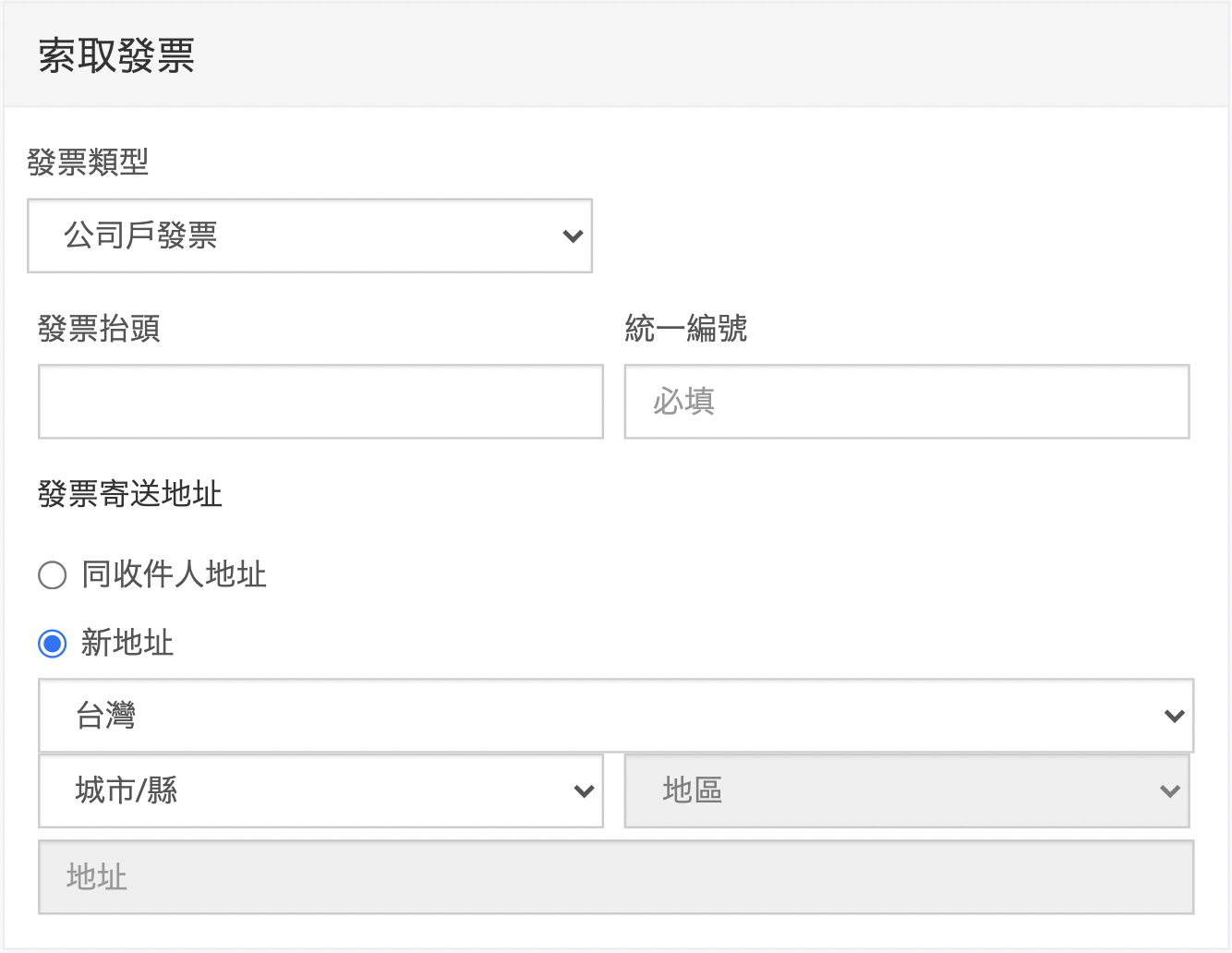Click the chevron arrow on 城市/縣 select
The width and height of the screenshot is (1232, 953).
pyautogui.click(x=584, y=791)
